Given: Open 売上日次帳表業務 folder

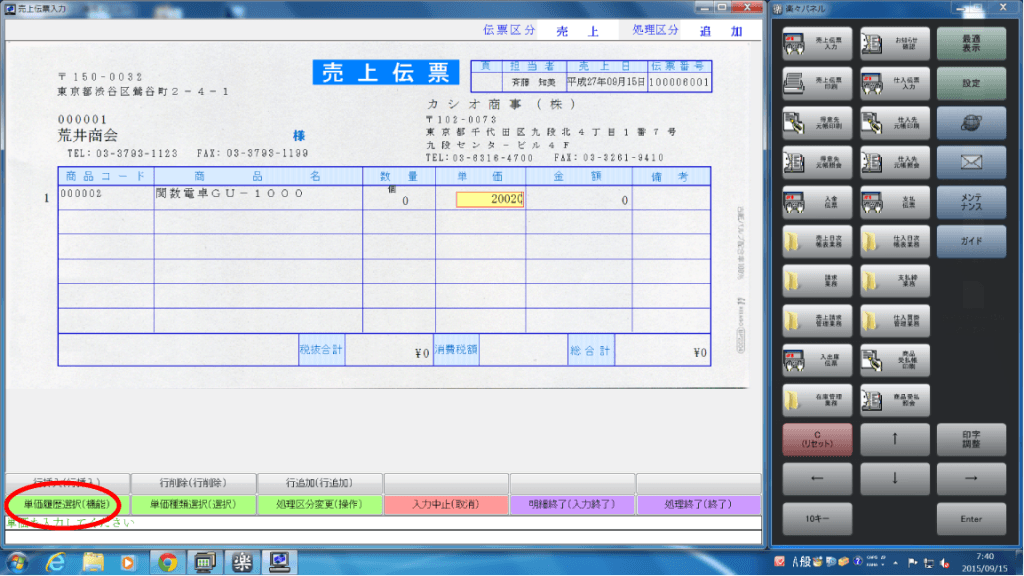Looking at the screenshot, I should [817, 242].
